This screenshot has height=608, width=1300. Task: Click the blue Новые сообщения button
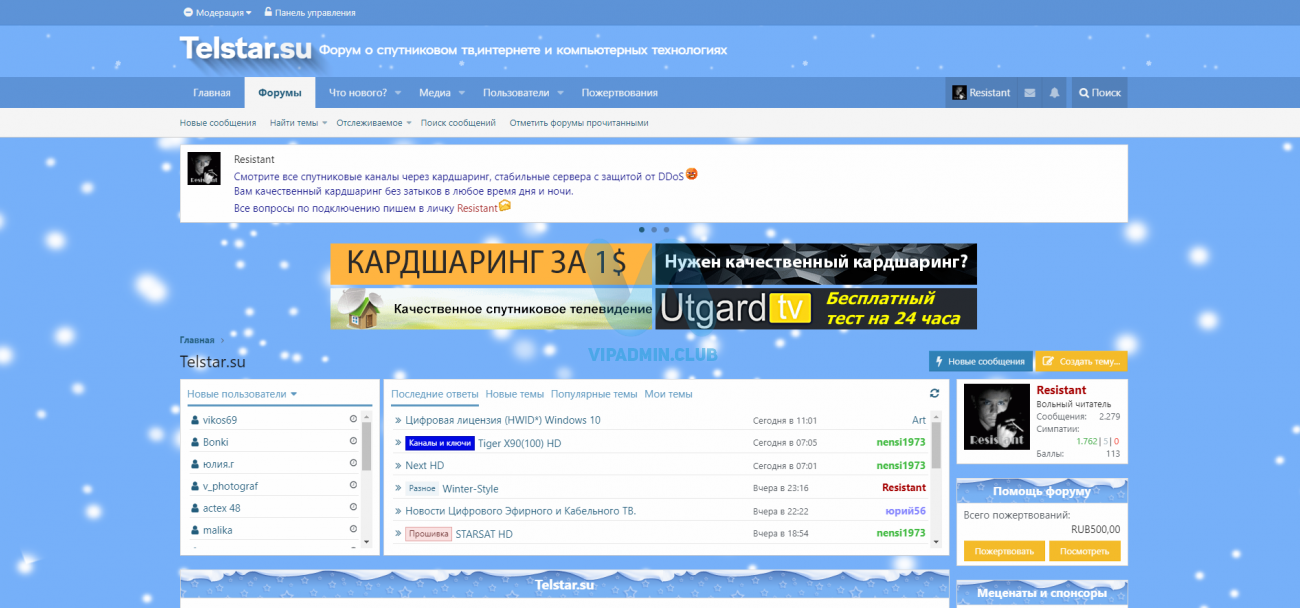pyautogui.click(x=979, y=361)
